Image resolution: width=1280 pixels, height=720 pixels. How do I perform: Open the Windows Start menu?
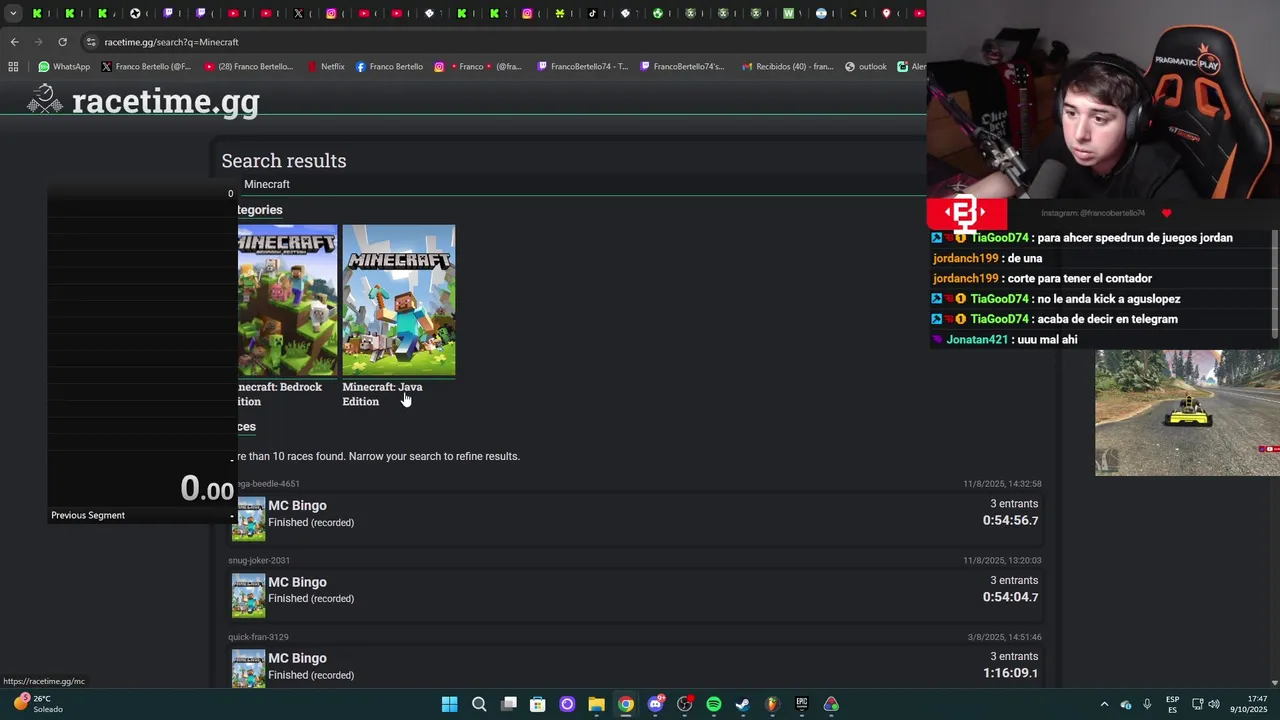click(449, 704)
